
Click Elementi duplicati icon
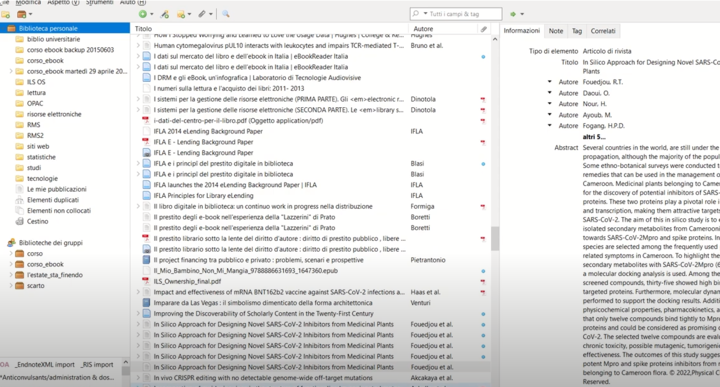tap(19, 200)
